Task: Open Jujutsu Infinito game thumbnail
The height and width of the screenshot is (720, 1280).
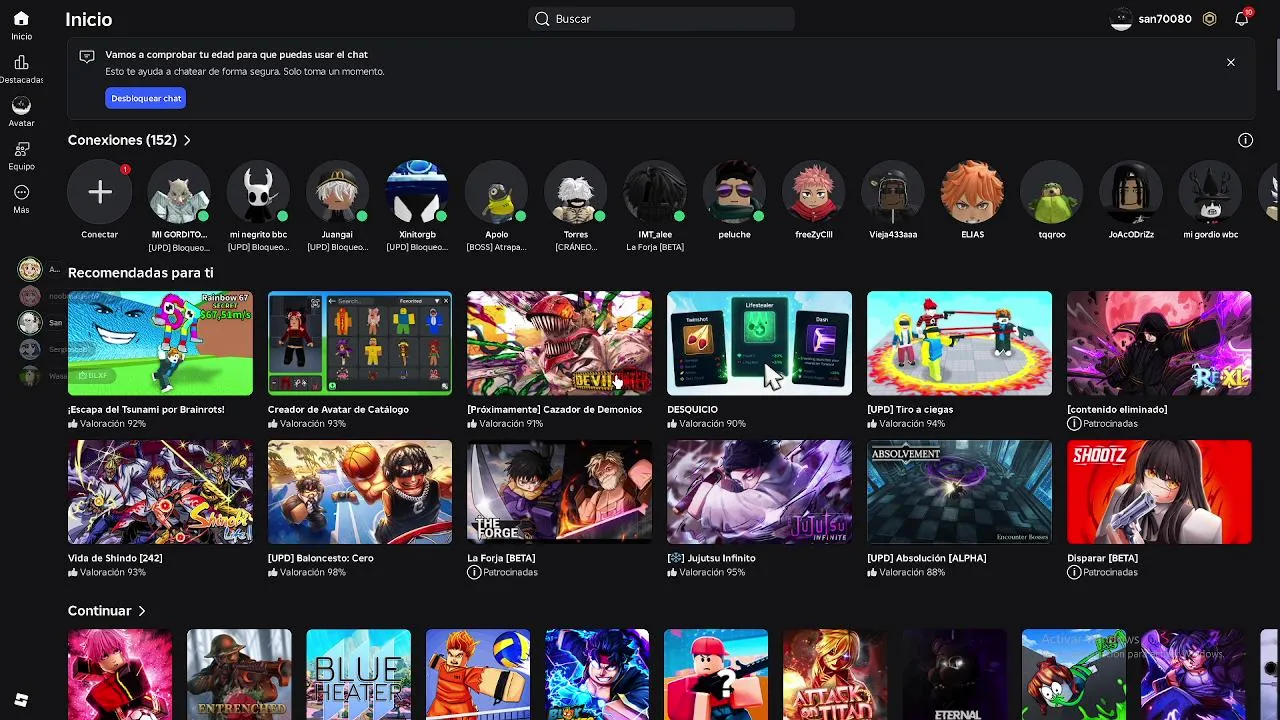Action: pyautogui.click(x=759, y=492)
